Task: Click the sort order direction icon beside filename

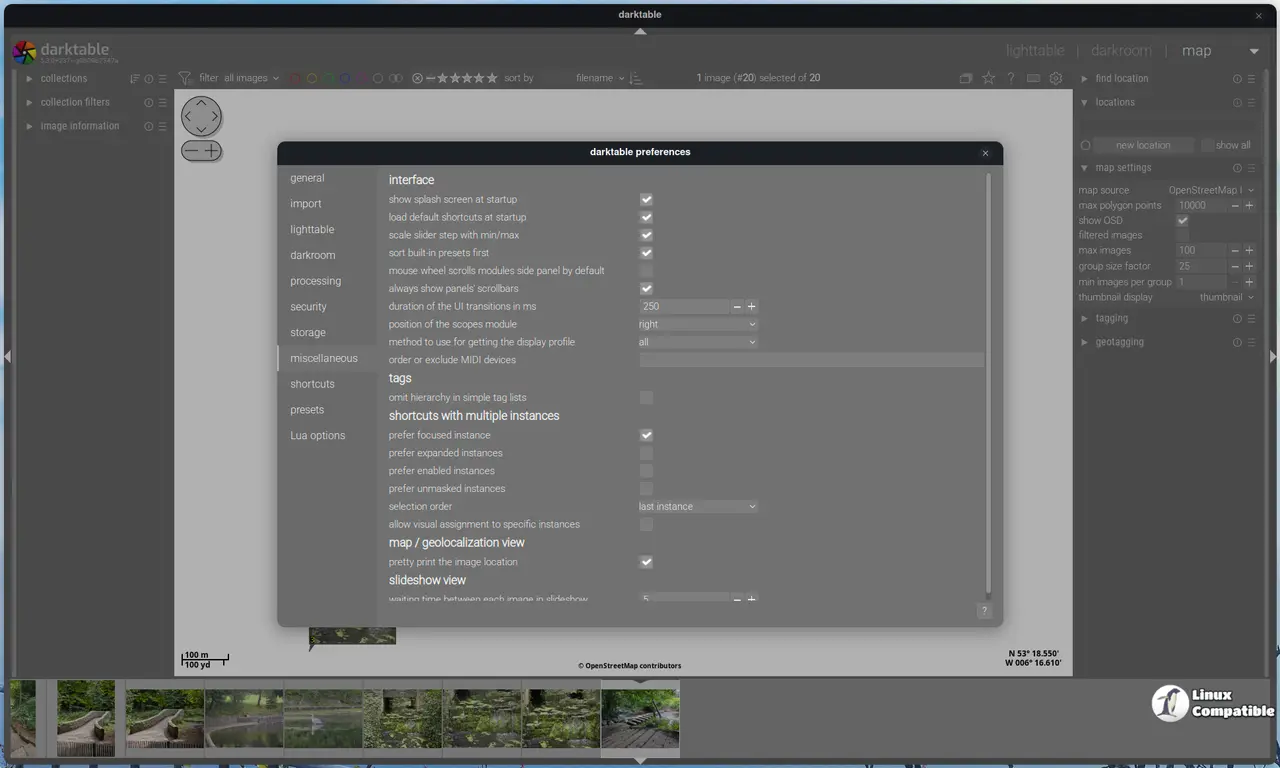Action: [636, 78]
